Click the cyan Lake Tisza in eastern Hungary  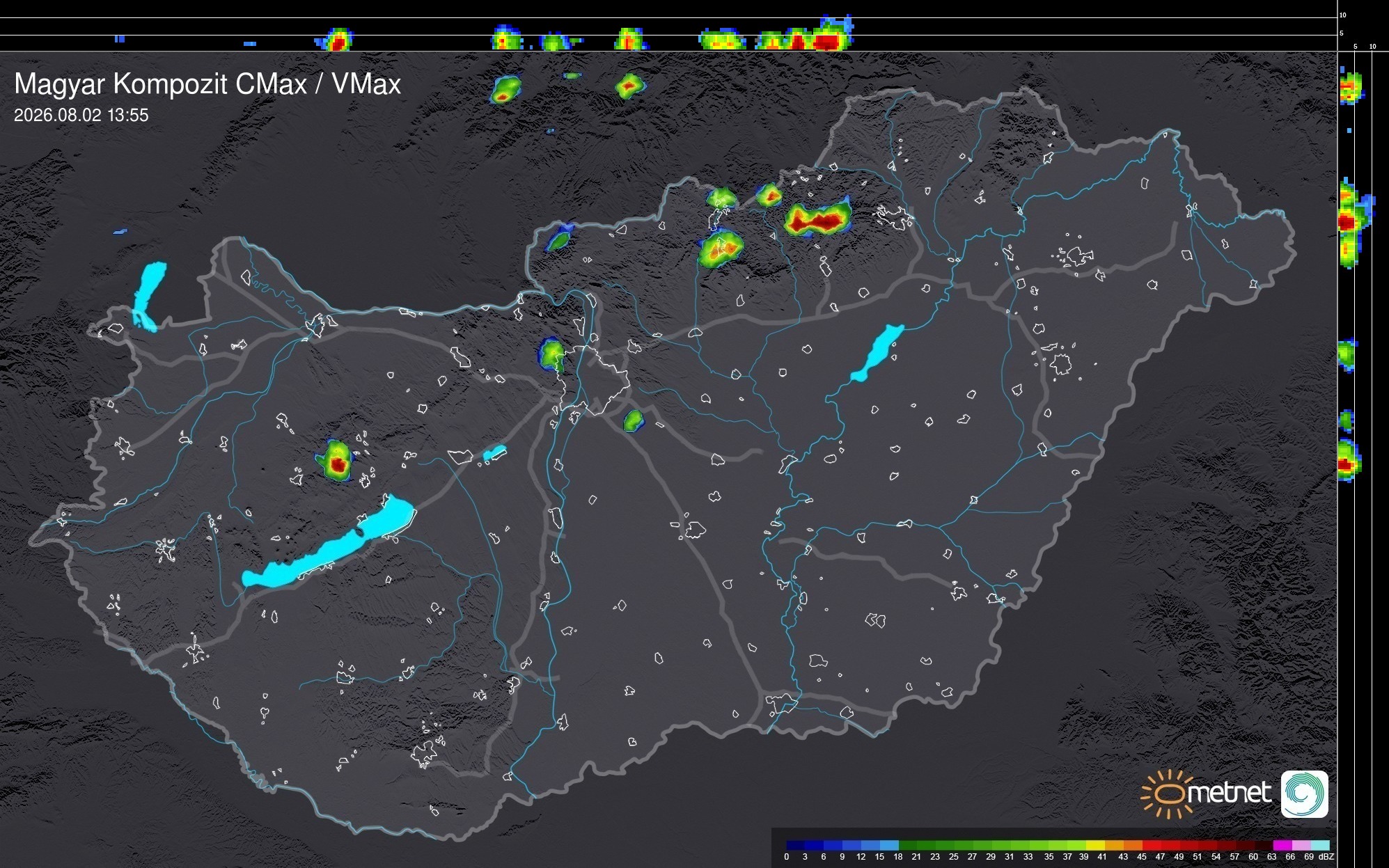point(877,353)
